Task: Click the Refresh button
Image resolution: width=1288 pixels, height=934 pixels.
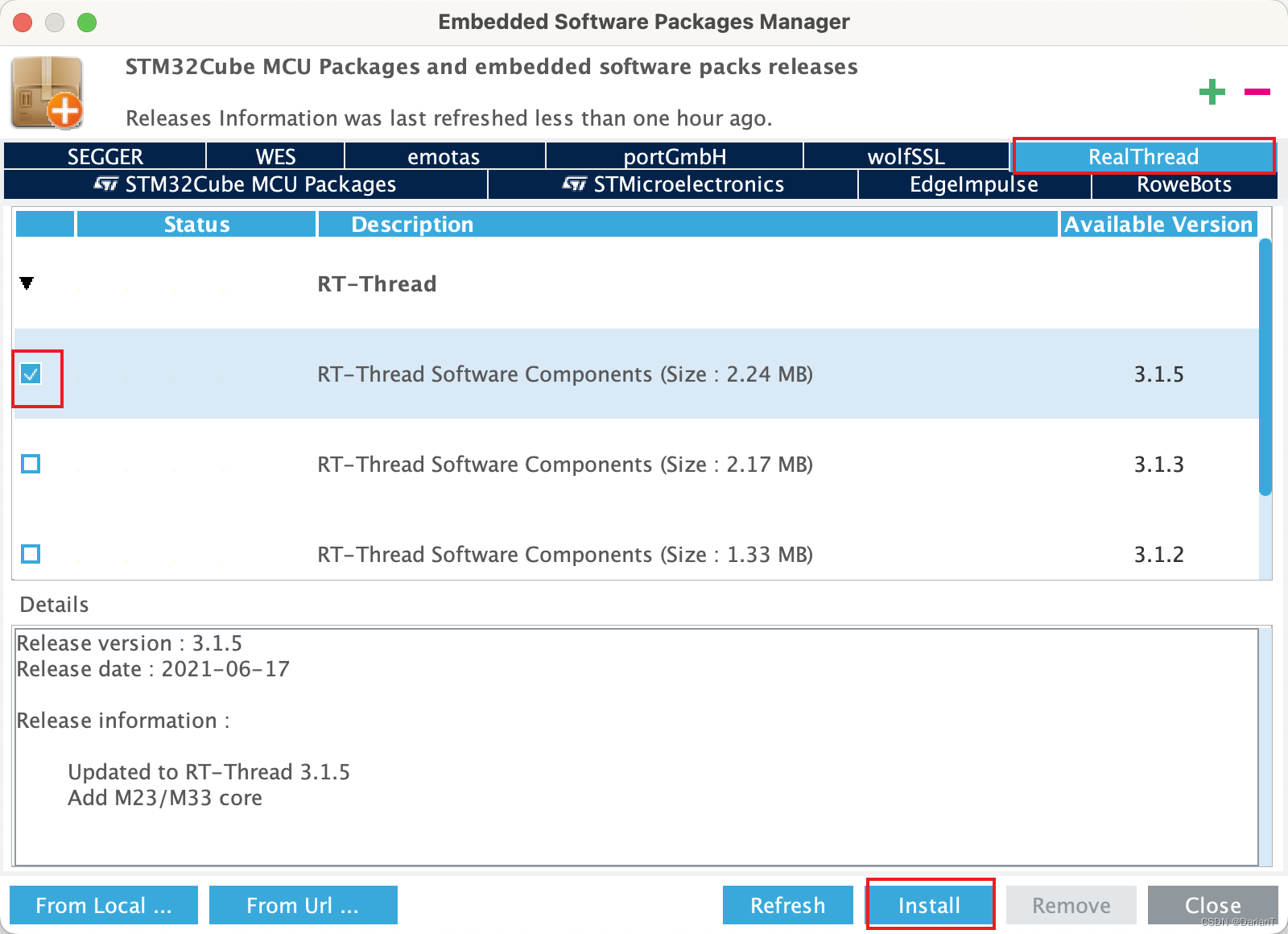Action: pos(787,905)
